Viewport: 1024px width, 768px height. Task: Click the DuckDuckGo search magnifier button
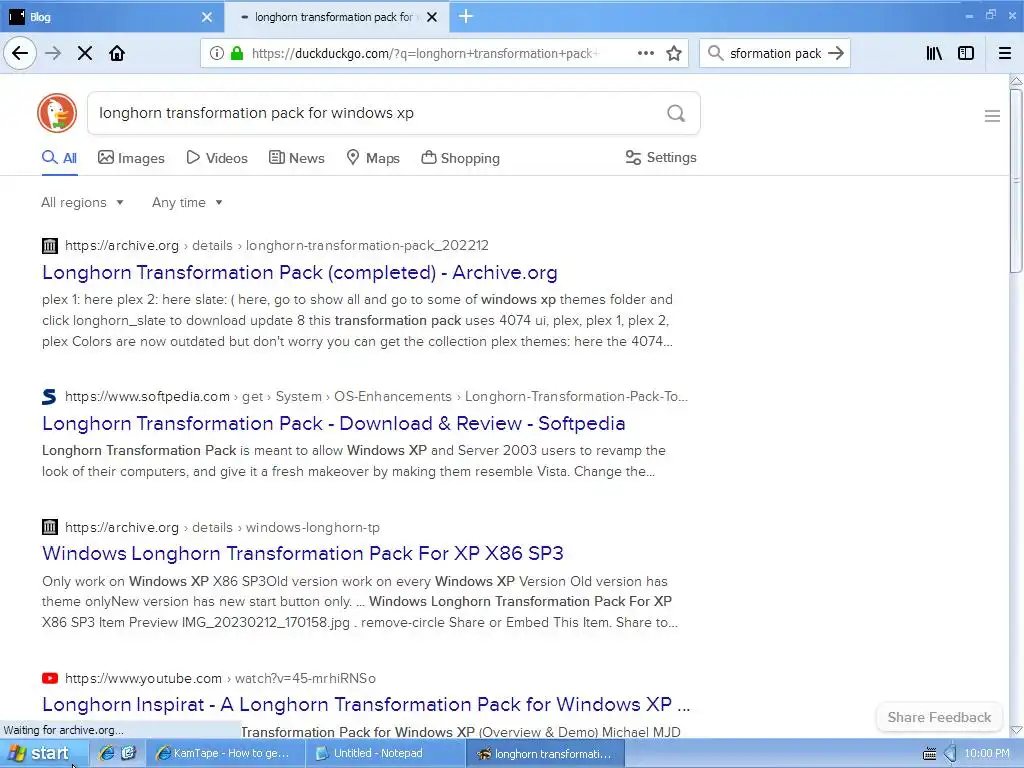point(676,113)
